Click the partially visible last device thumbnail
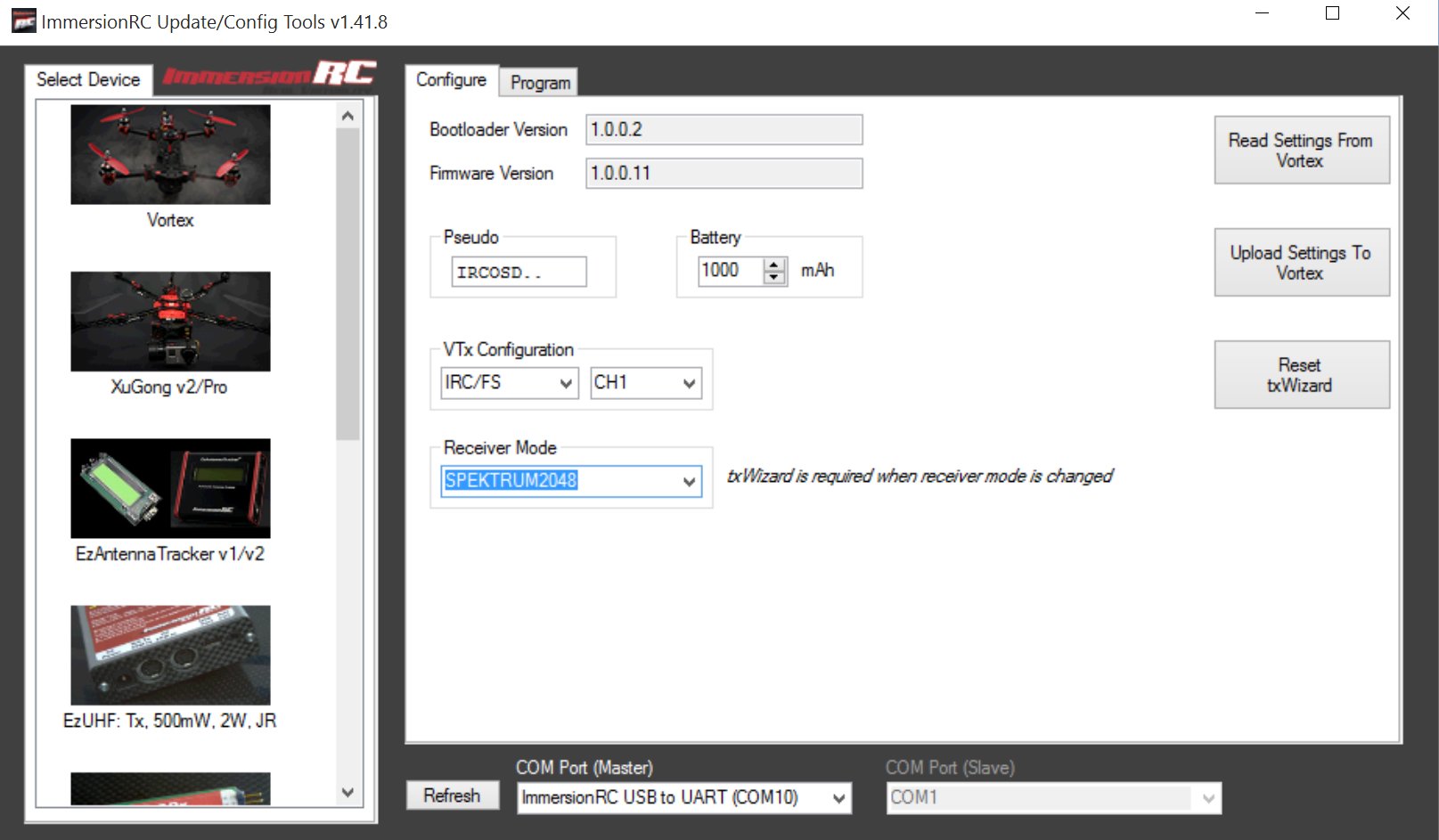 [x=170, y=788]
